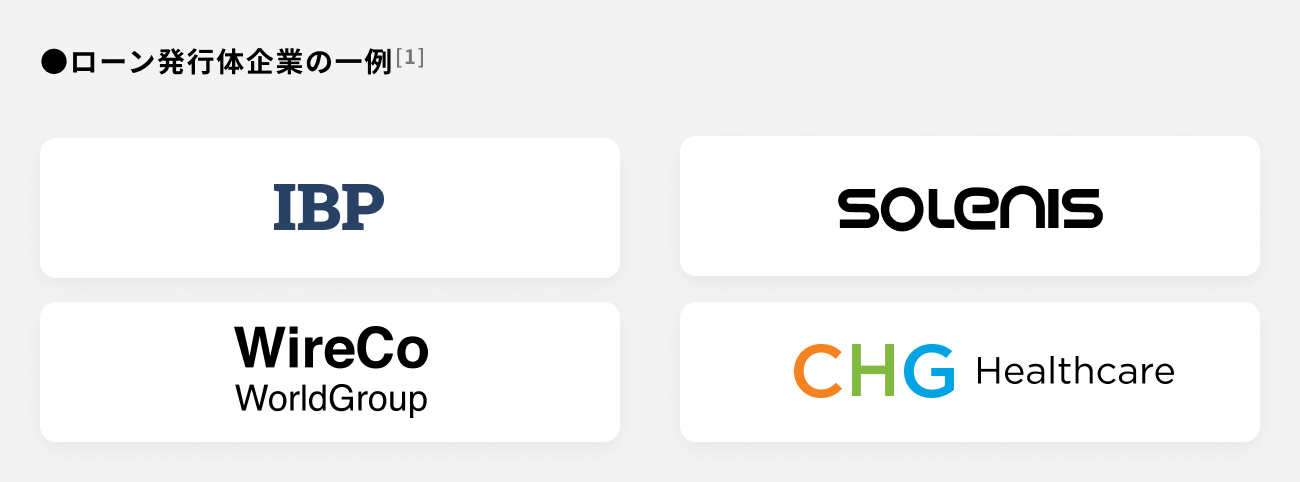1300x482 pixels.
Task: Click the letter S starting Solenis logo
Action: (x=858, y=208)
